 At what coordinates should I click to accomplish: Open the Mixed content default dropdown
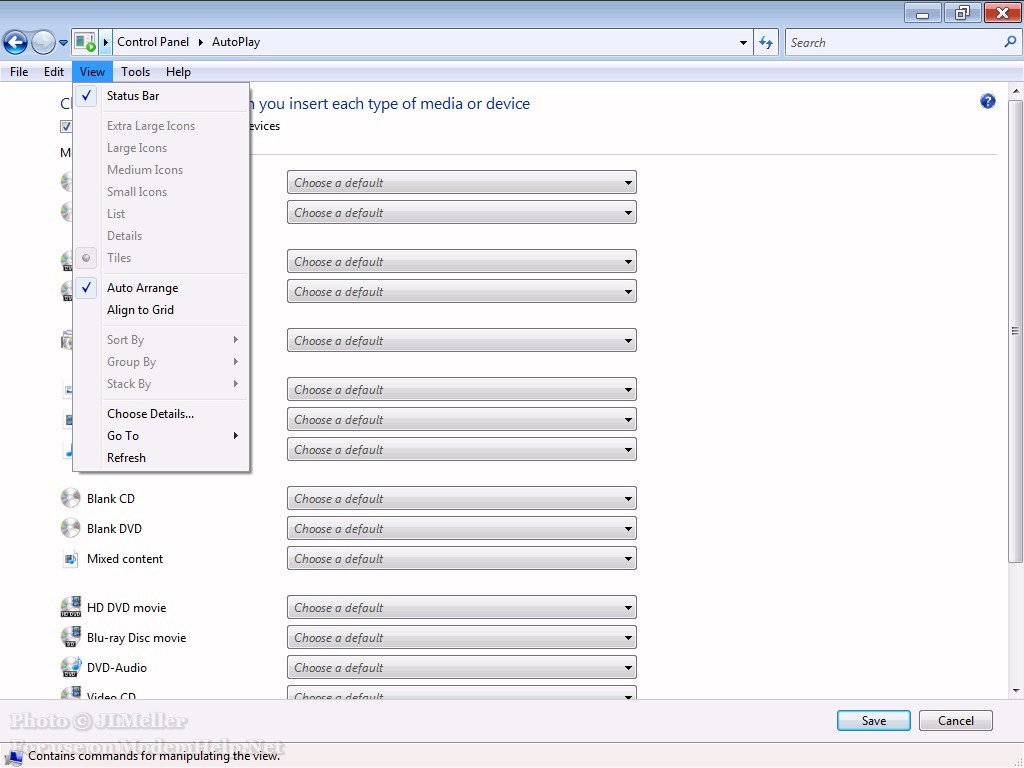tap(462, 558)
